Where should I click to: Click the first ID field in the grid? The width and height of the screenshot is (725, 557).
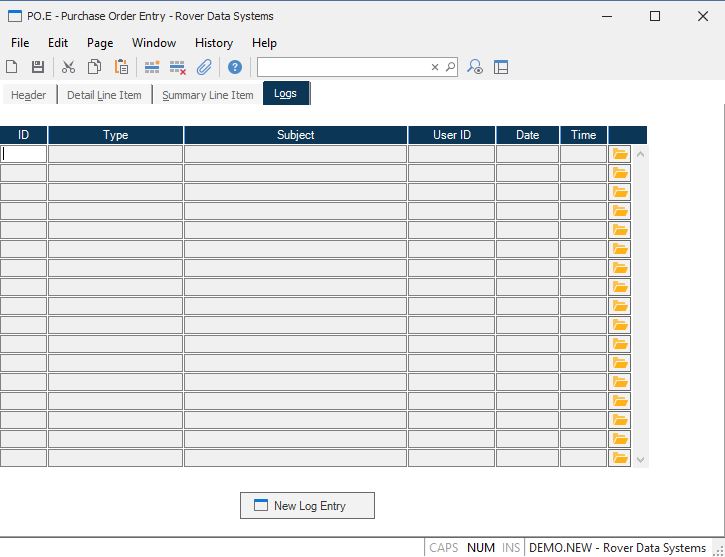24,154
